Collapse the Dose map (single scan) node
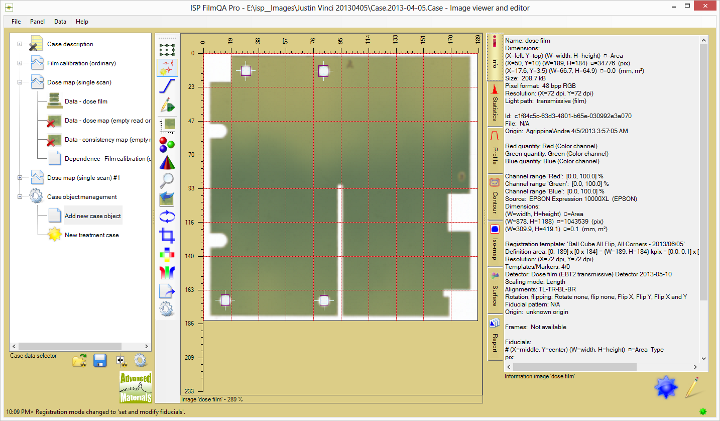This screenshot has height=421, width=720. tap(19, 82)
